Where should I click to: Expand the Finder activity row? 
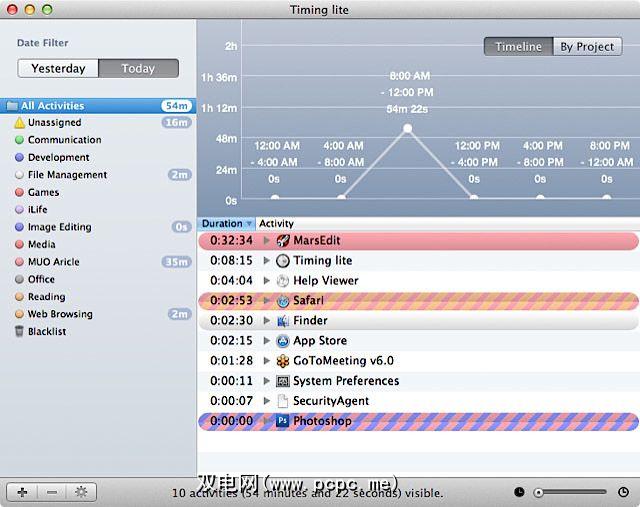click(267, 321)
